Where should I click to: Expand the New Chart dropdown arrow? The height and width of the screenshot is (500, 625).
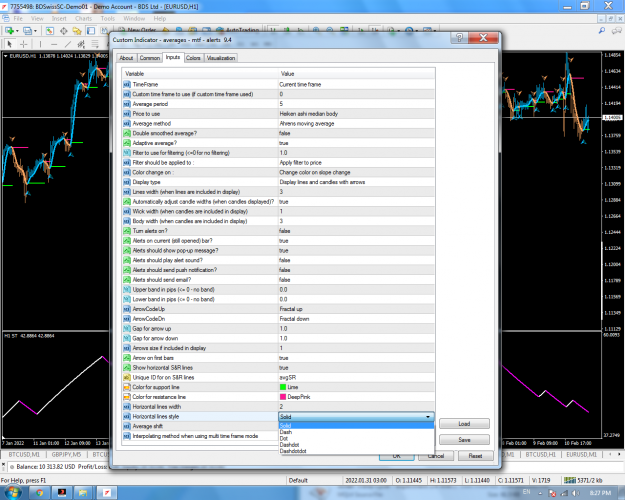click(17, 31)
